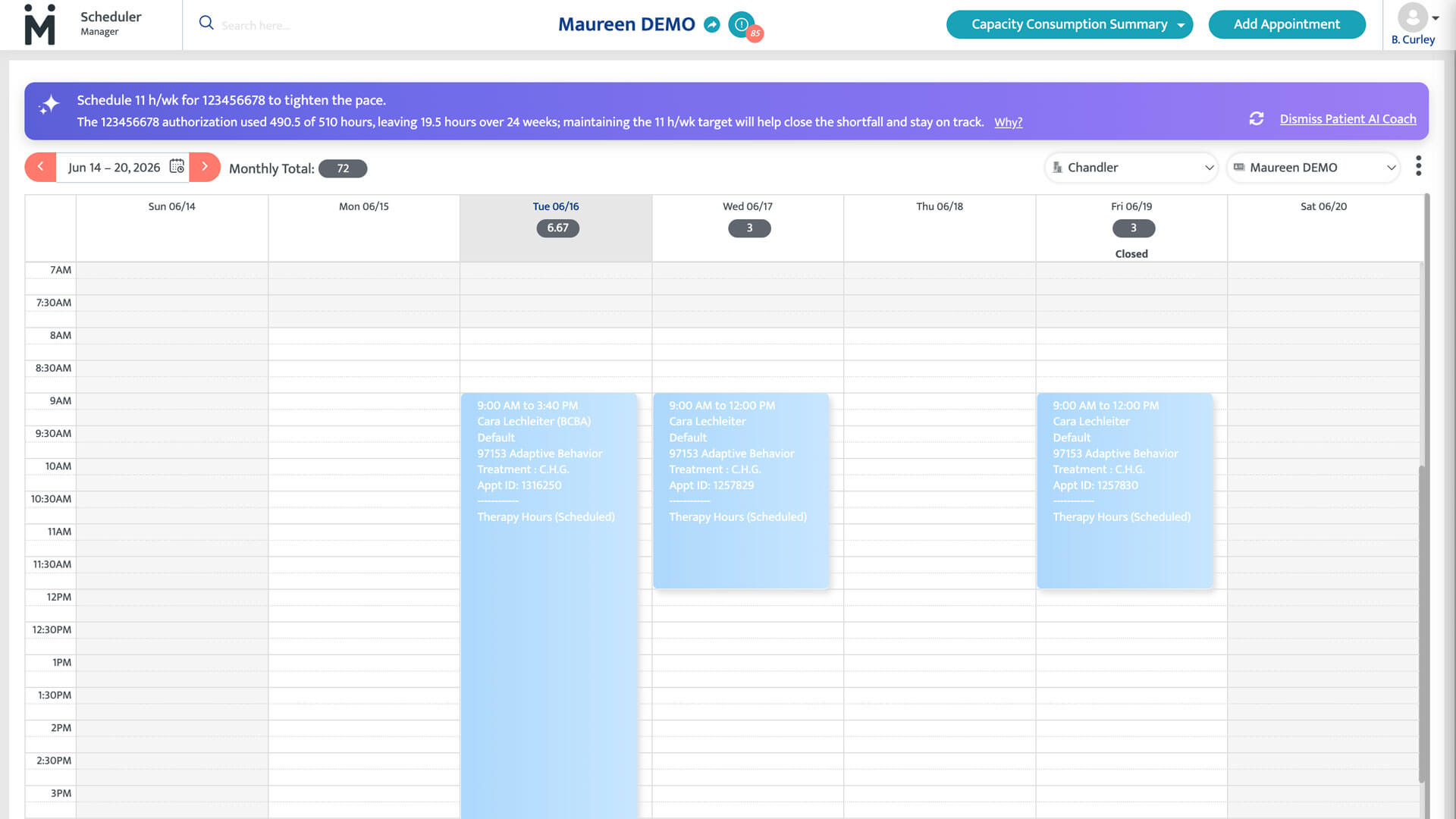
Task: Open Friday appointment ID 1257830
Action: [1125, 491]
